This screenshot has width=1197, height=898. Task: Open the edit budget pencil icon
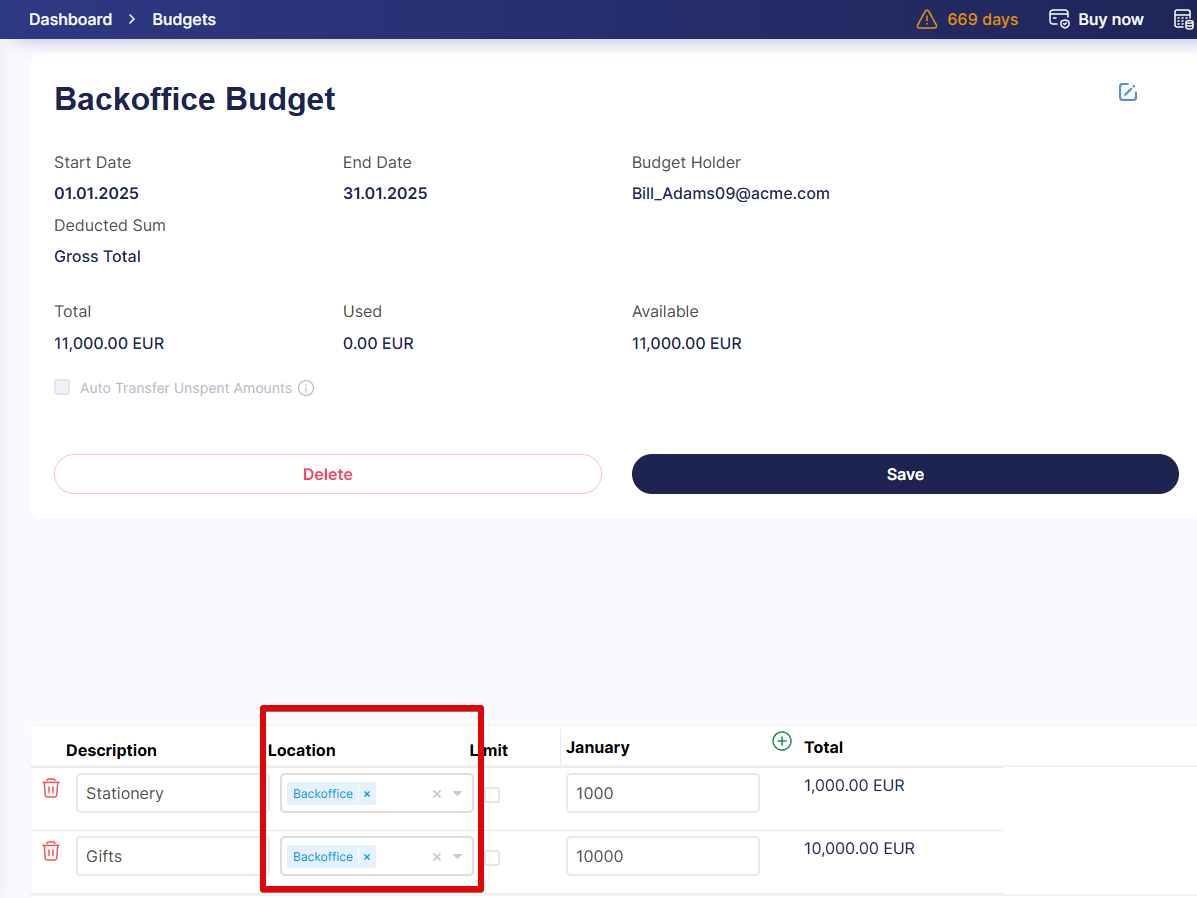[x=1128, y=92]
